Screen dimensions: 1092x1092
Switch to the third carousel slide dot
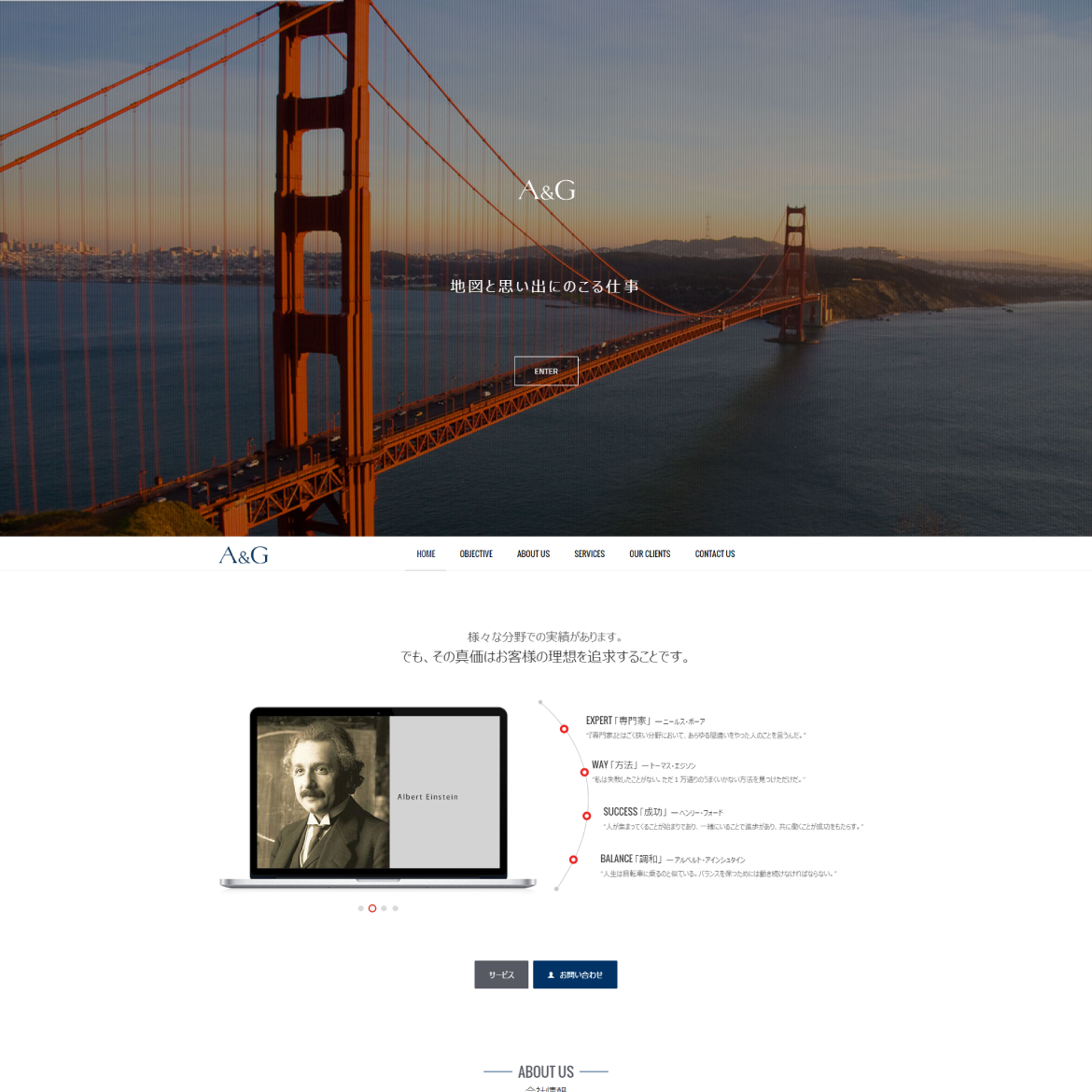(x=384, y=908)
